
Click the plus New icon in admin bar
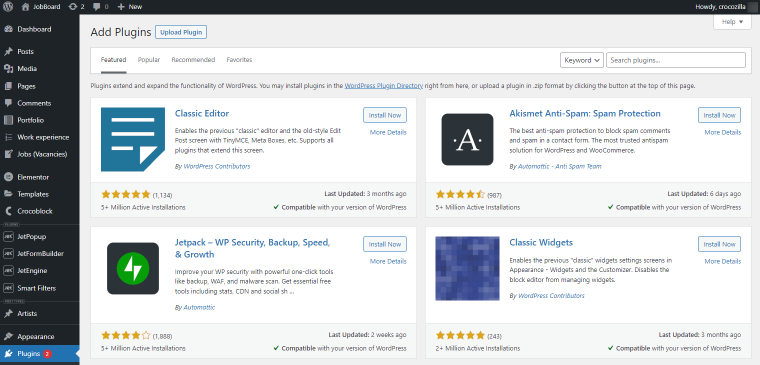pyautogui.click(x=121, y=7)
